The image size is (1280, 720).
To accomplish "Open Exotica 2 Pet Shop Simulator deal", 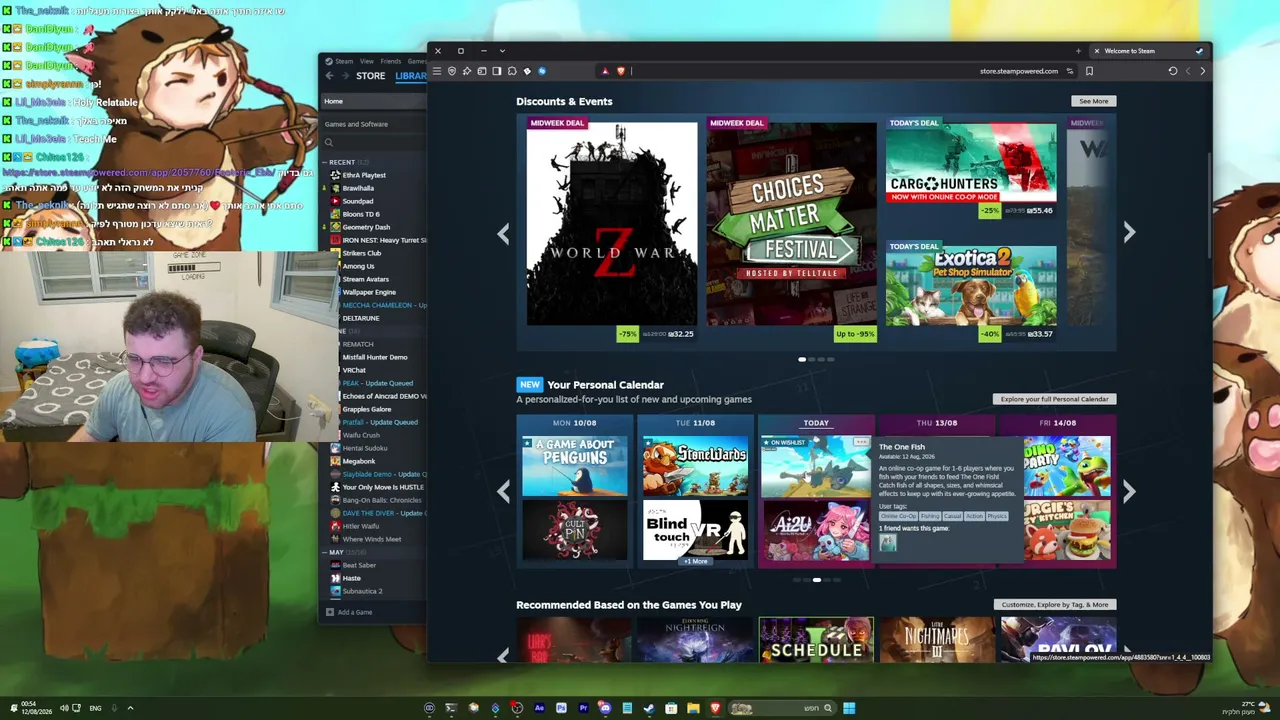I will pyautogui.click(x=971, y=285).
